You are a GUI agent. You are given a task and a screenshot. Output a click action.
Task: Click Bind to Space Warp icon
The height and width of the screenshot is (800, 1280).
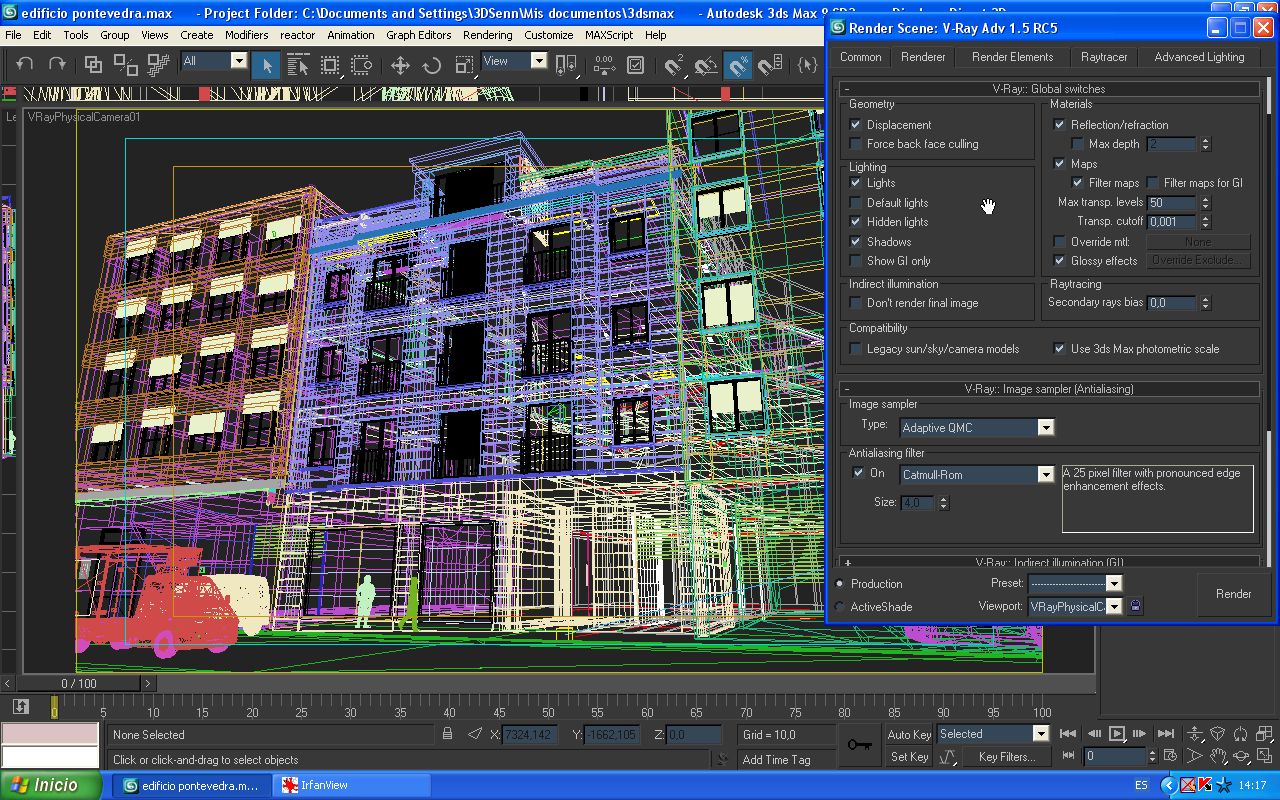(x=158, y=65)
